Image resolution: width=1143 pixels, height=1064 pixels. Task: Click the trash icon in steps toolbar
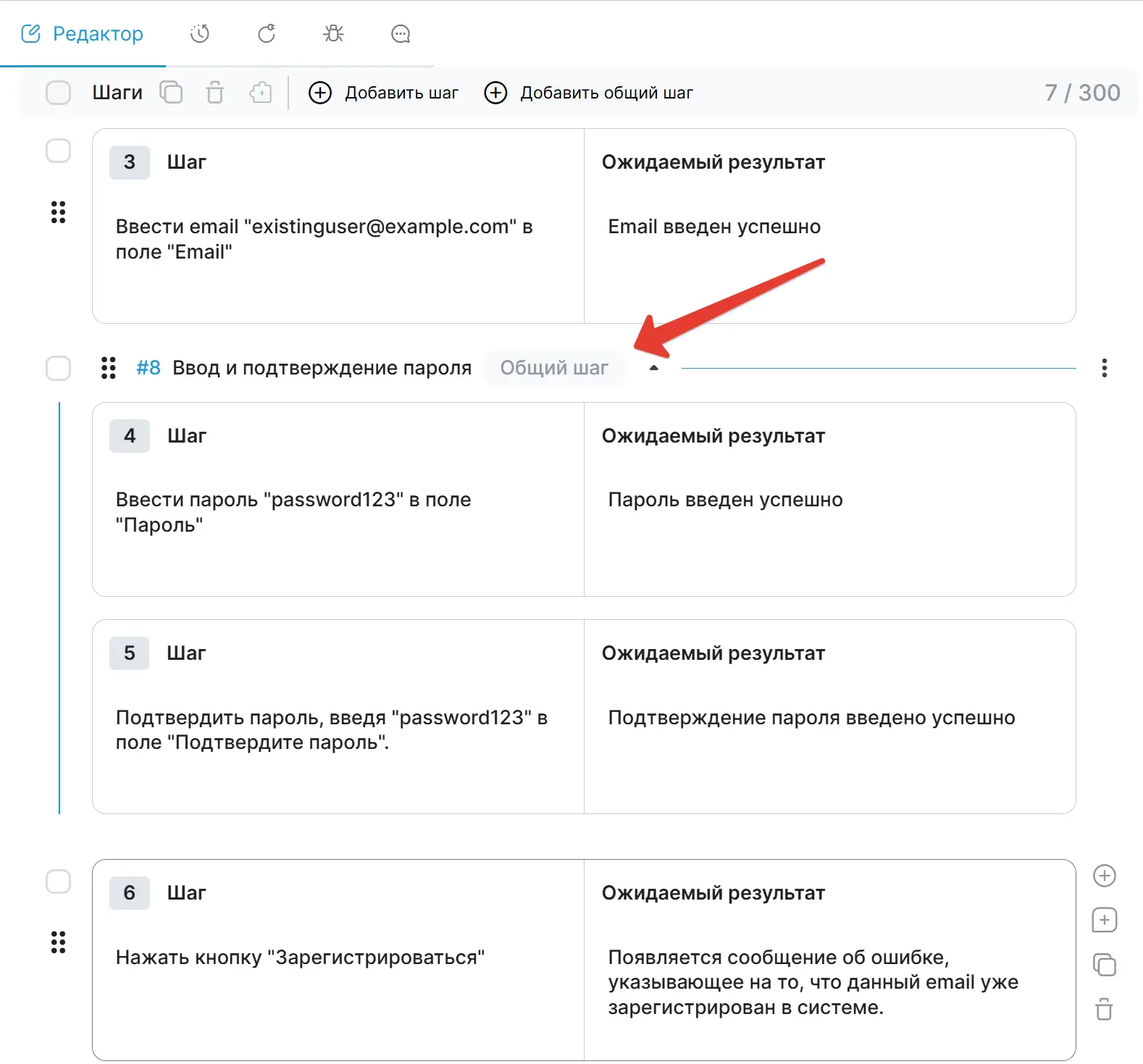[215, 93]
